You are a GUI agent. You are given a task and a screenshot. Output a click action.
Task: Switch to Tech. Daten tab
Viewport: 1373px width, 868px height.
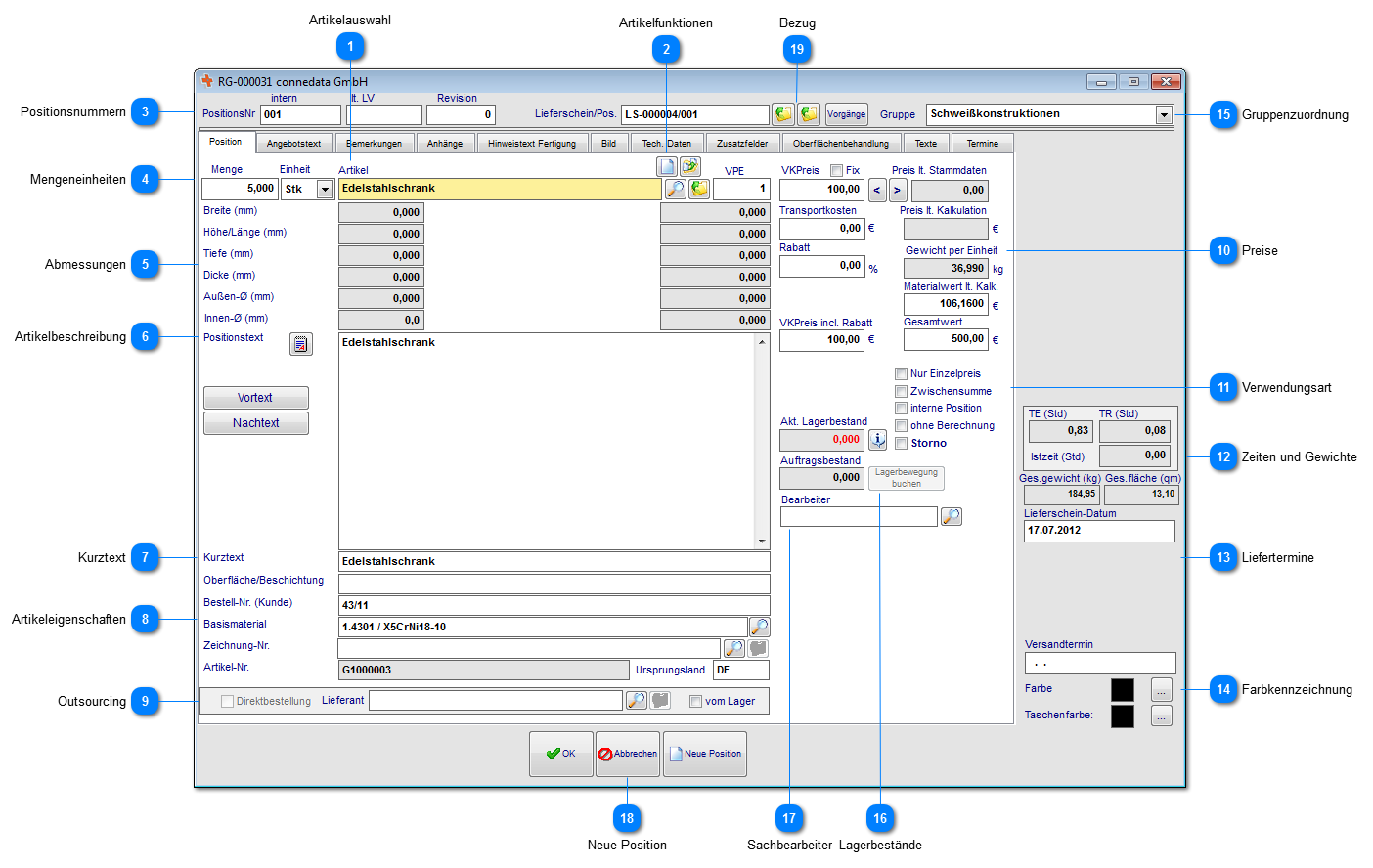(666, 144)
